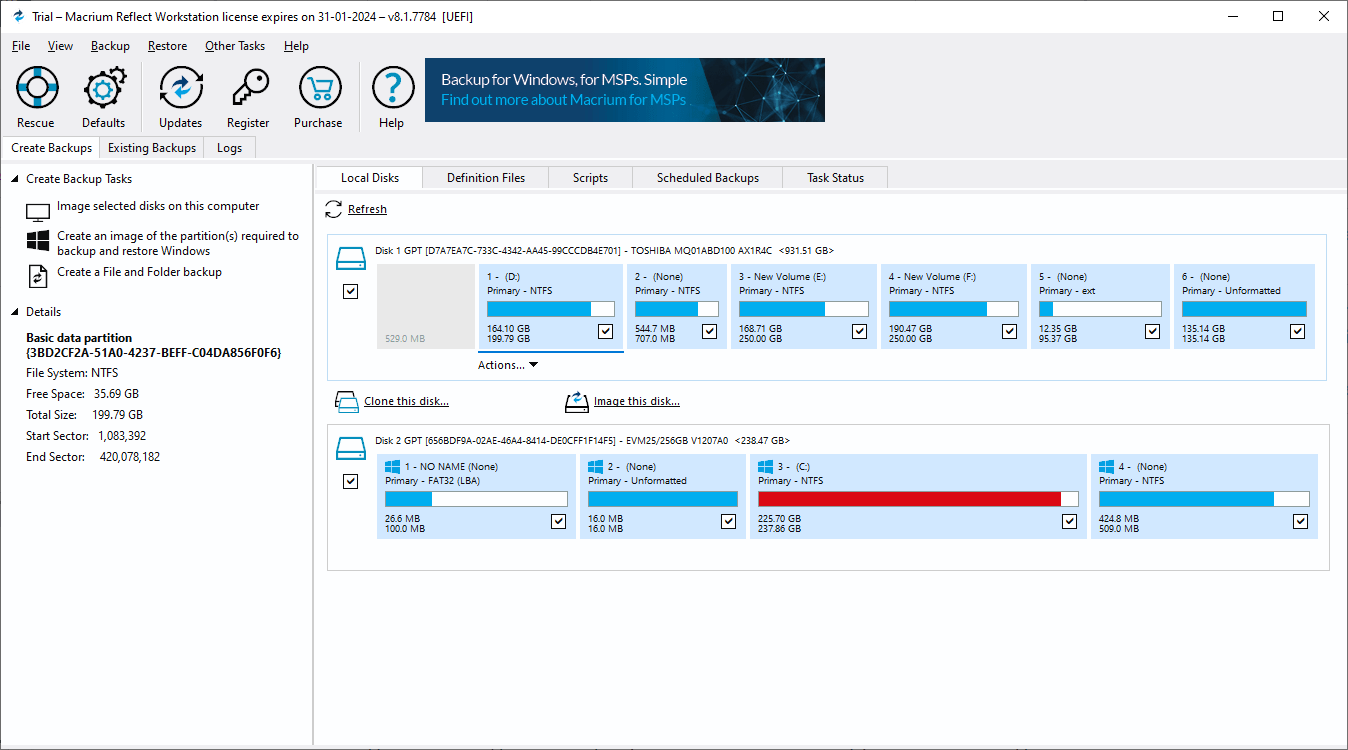This screenshot has height=750, width=1348.
Task: Uncheck the New Volume (F:) checkbox
Action: [x=1009, y=331]
